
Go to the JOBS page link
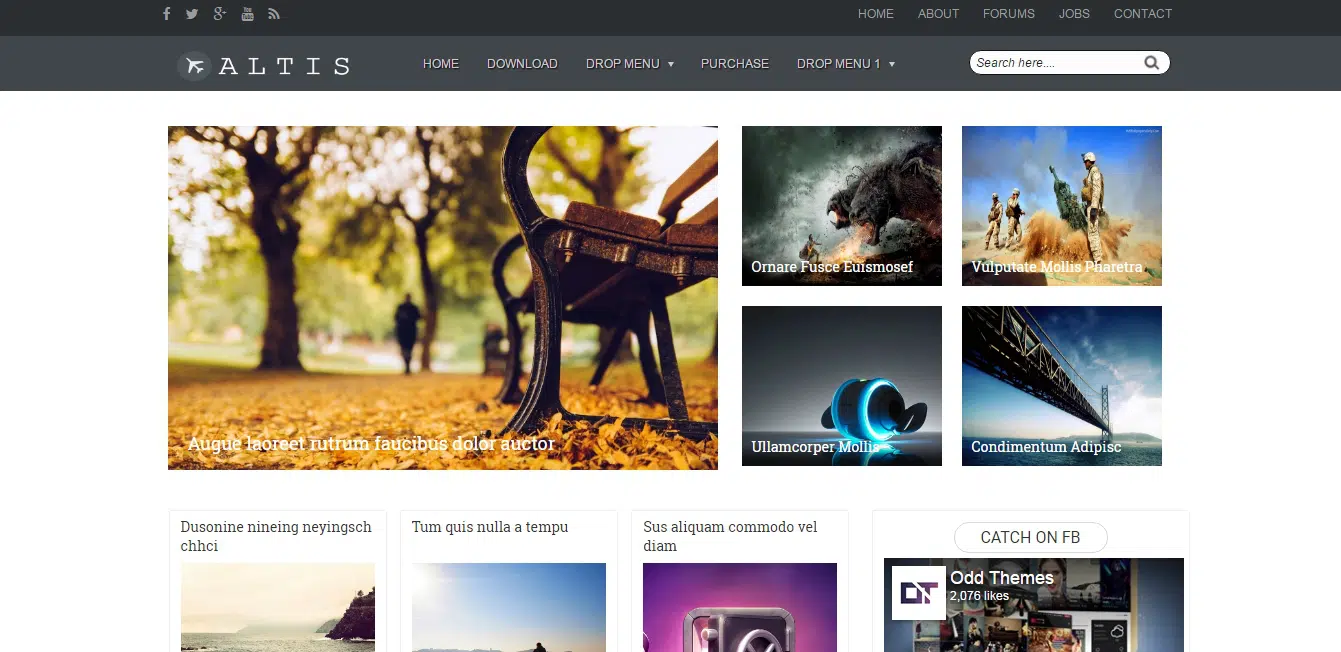point(1074,14)
